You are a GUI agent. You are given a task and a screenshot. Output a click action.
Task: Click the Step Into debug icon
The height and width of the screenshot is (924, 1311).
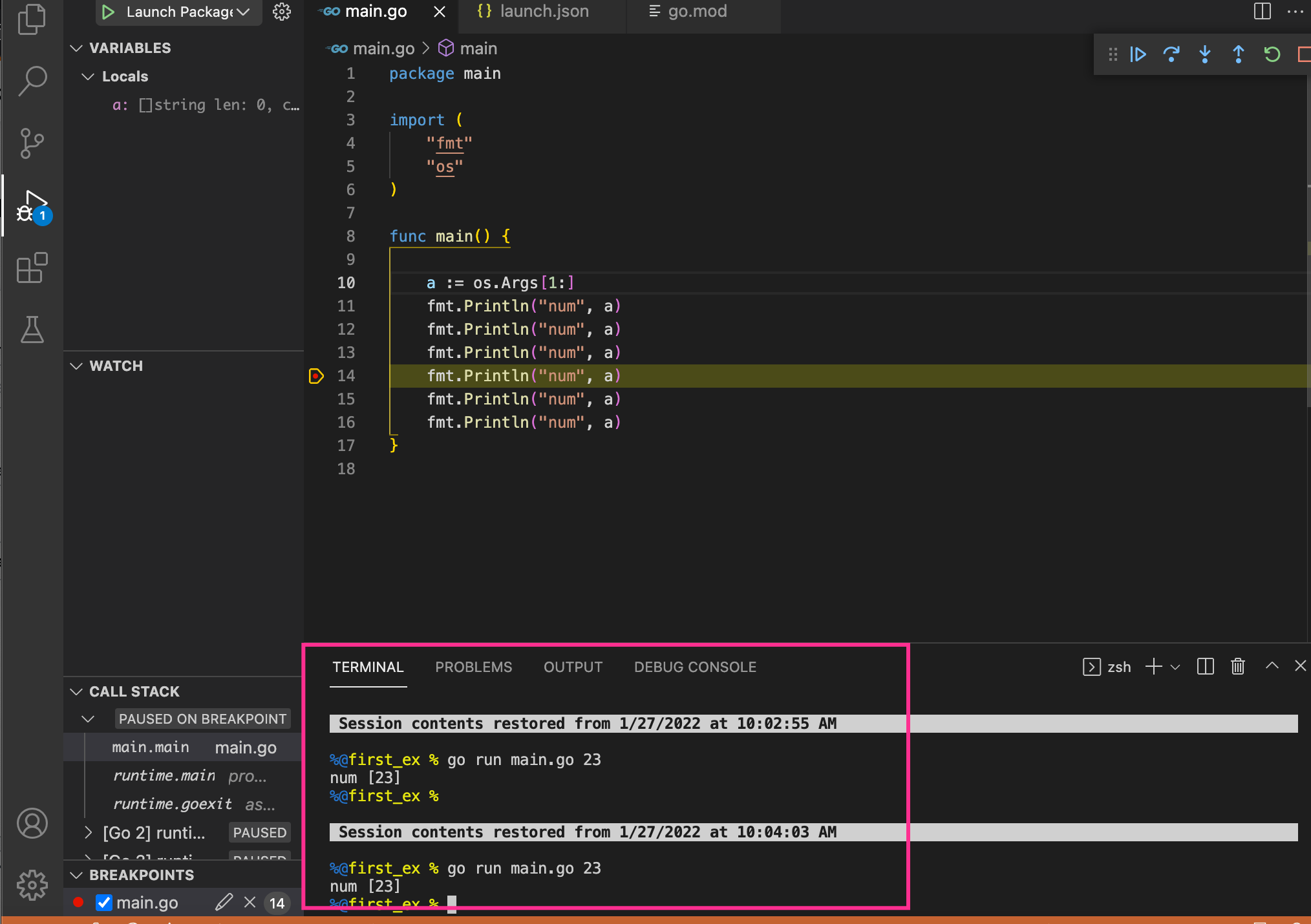[x=1205, y=54]
